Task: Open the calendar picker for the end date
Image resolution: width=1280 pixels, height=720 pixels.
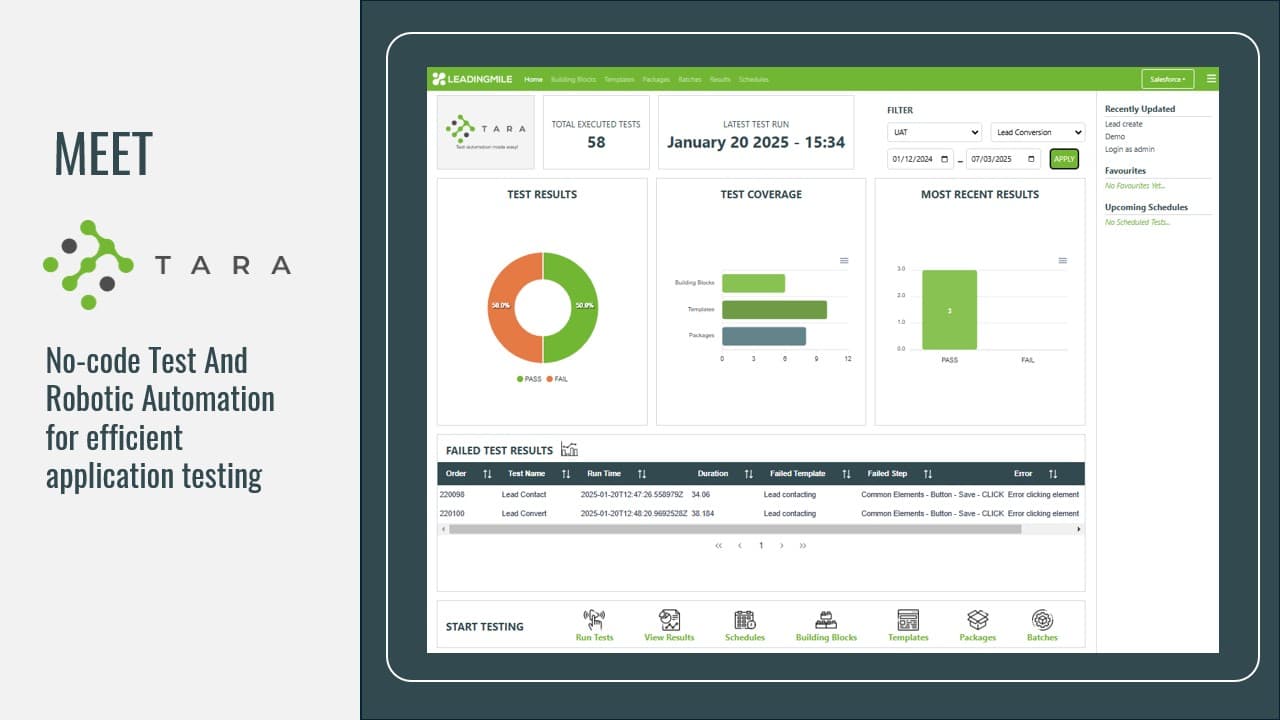Action: coord(1030,159)
